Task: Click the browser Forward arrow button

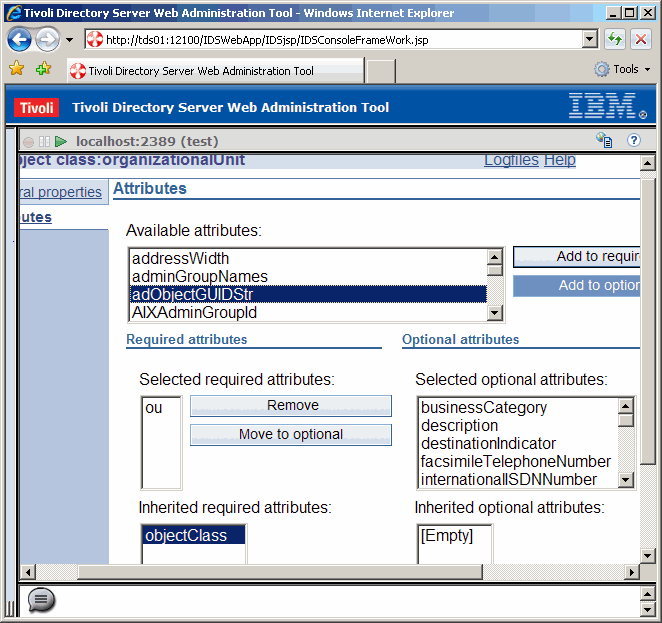Action: pyautogui.click(x=47, y=40)
